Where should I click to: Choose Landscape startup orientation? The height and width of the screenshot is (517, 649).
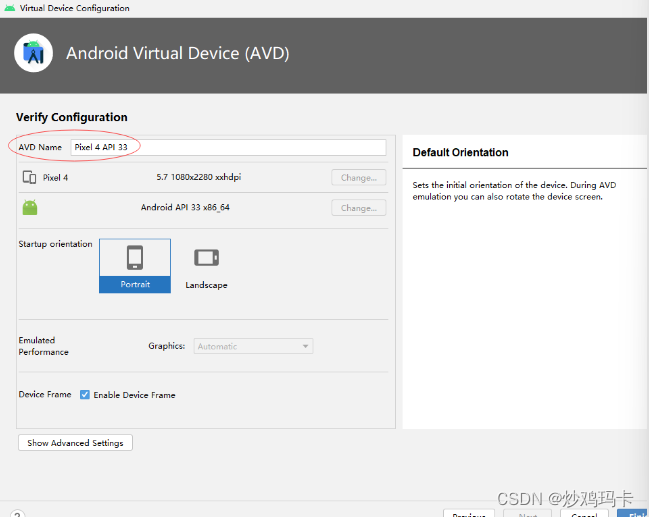pos(207,268)
